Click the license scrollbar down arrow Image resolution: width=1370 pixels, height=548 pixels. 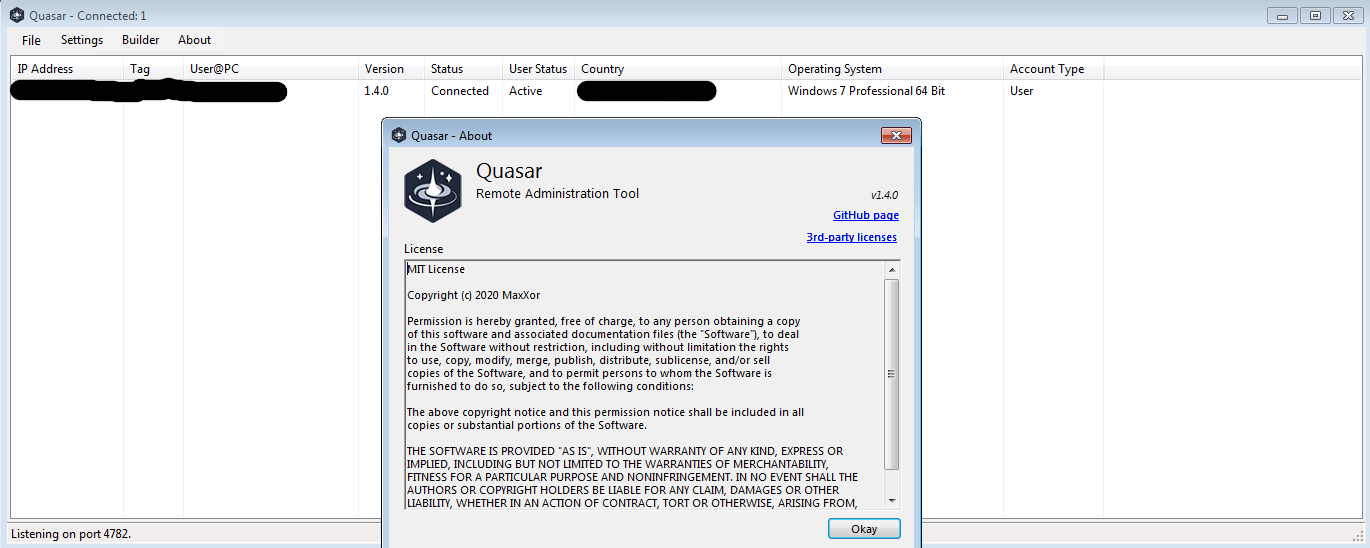[x=892, y=500]
